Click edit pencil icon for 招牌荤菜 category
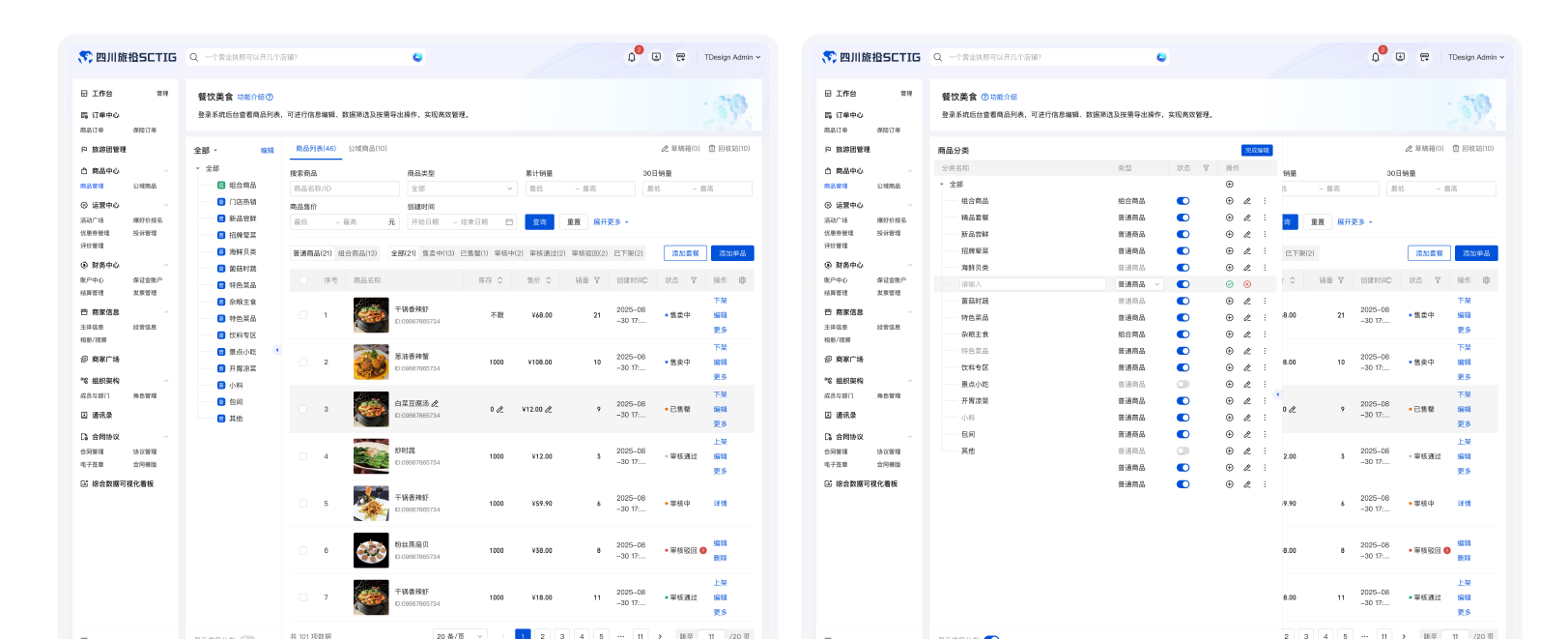This screenshot has height=639, width=1568. [1246, 251]
